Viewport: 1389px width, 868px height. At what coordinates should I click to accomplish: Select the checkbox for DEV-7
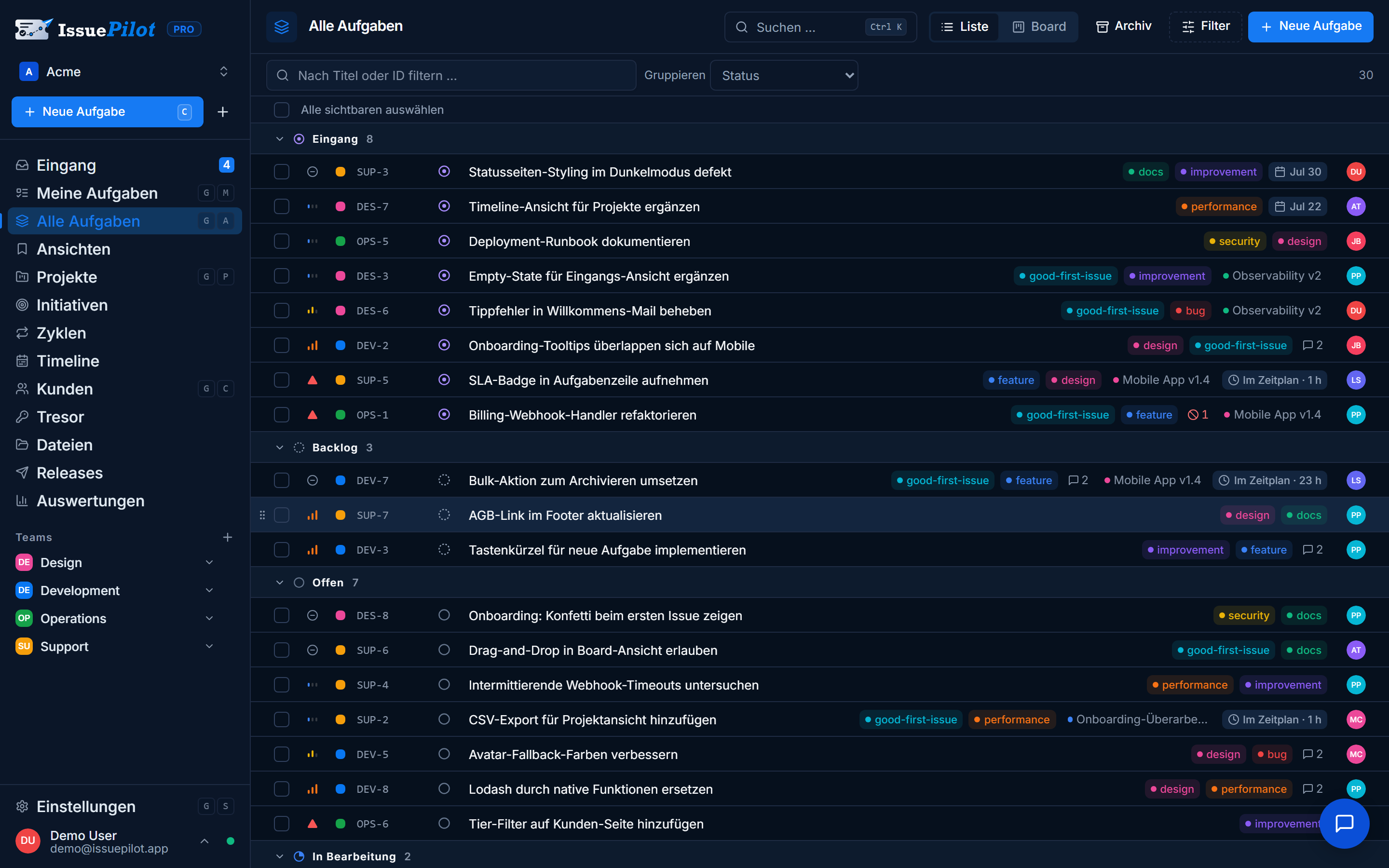[281, 480]
